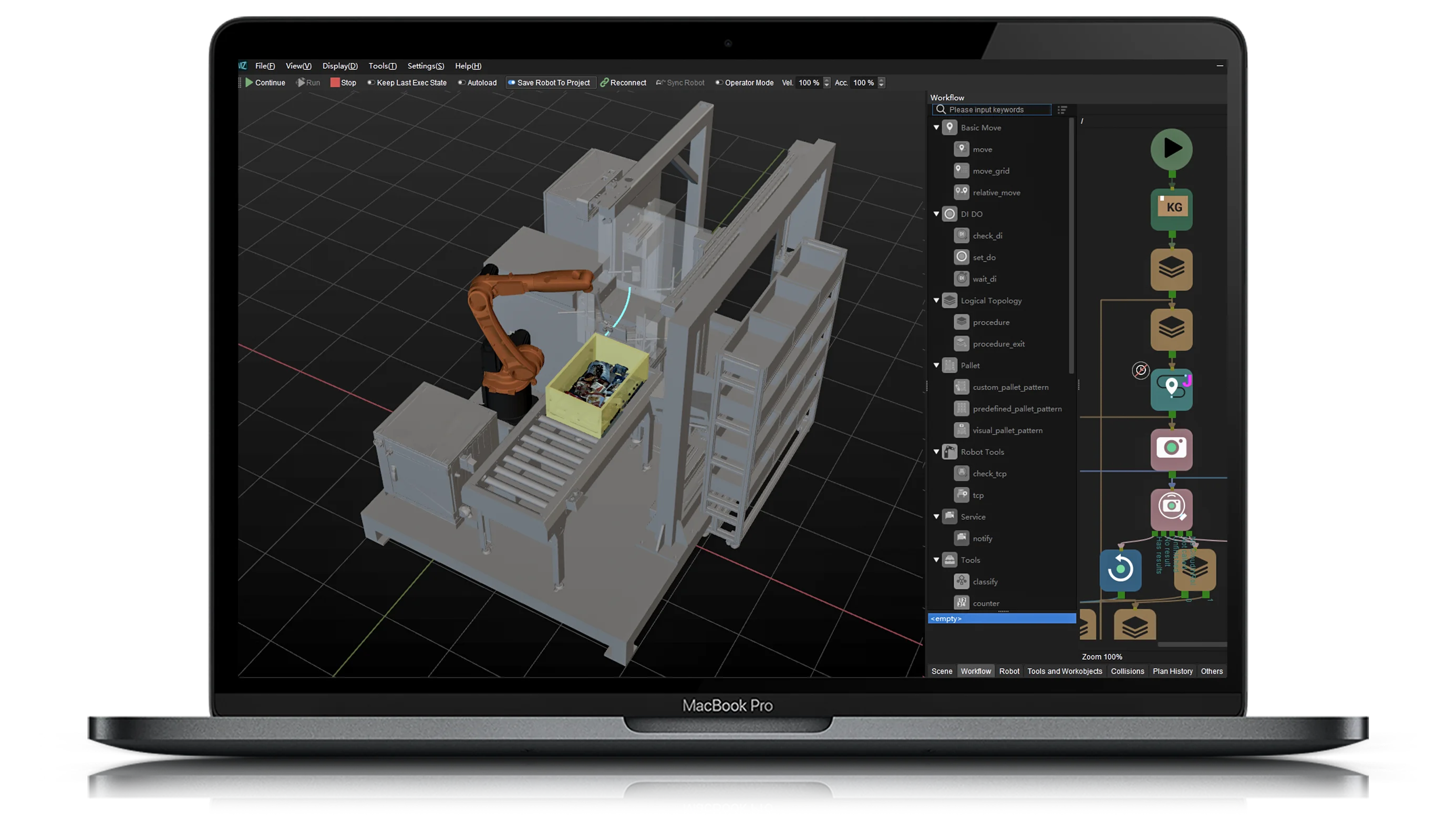This screenshot has width=1456, height=819.
Task: Select the visual_pallet_pattern icon
Action: tap(962, 430)
